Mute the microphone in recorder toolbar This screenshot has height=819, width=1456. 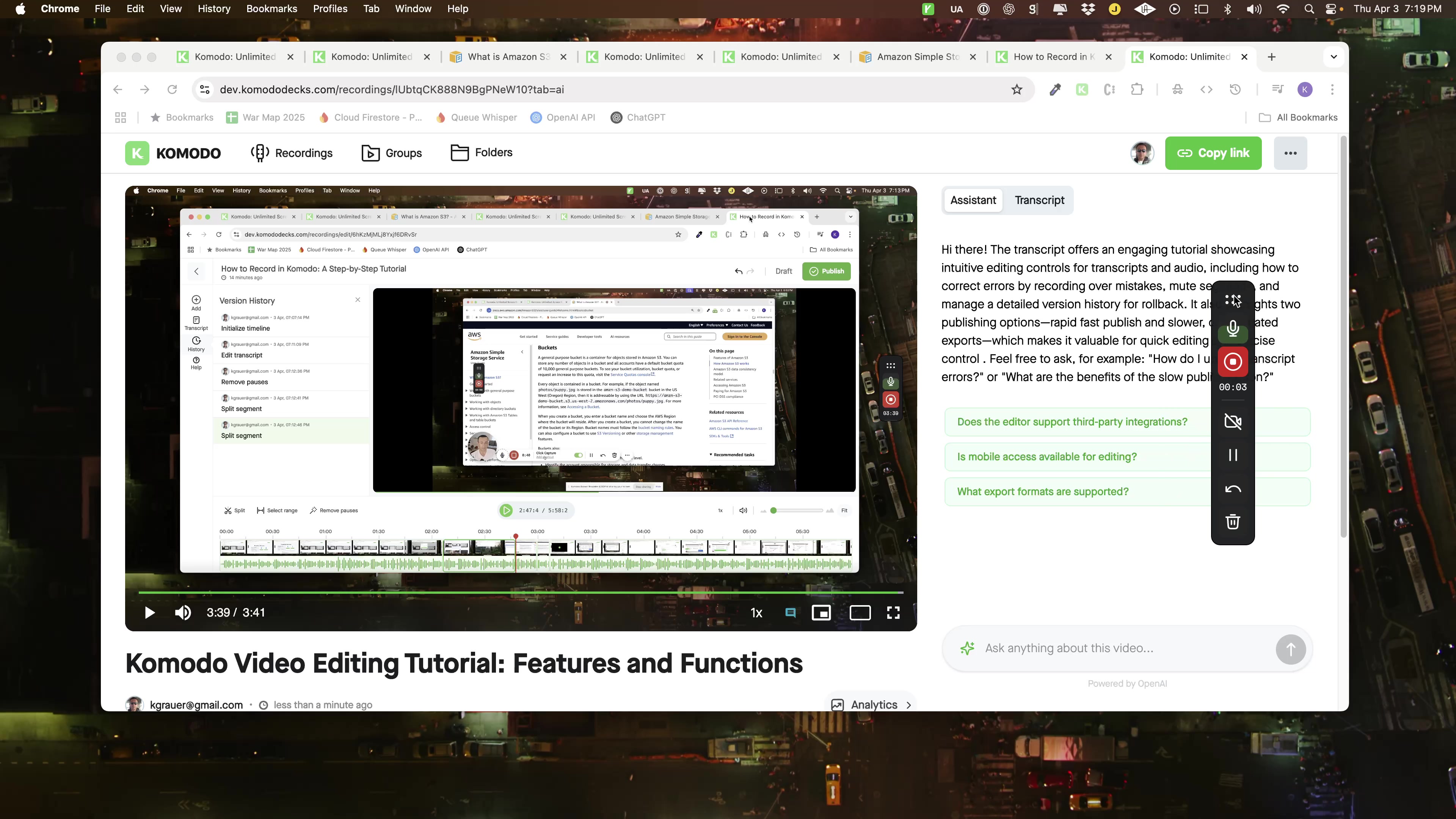tap(1233, 329)
